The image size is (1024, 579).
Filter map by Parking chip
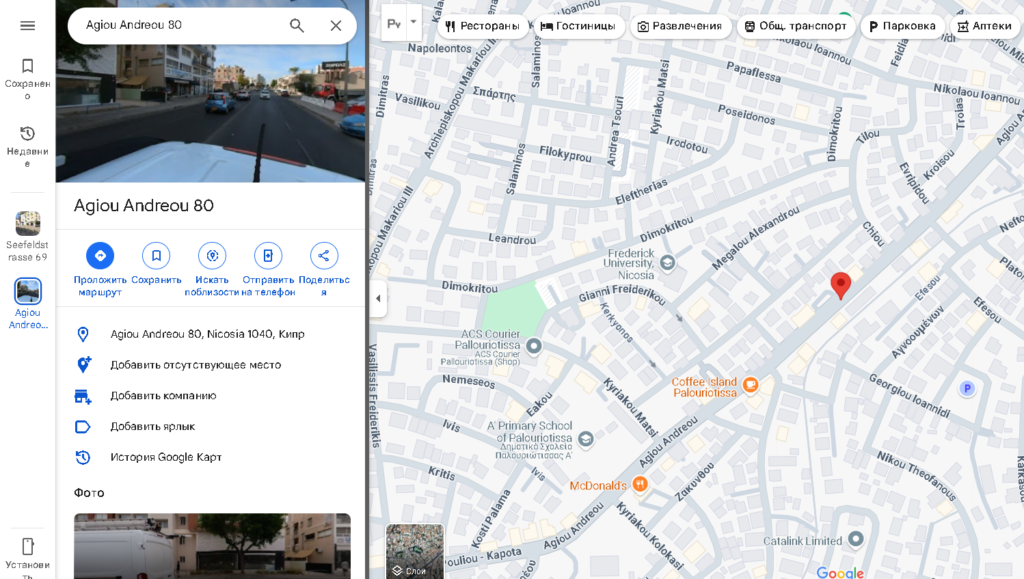click(903, 26)
